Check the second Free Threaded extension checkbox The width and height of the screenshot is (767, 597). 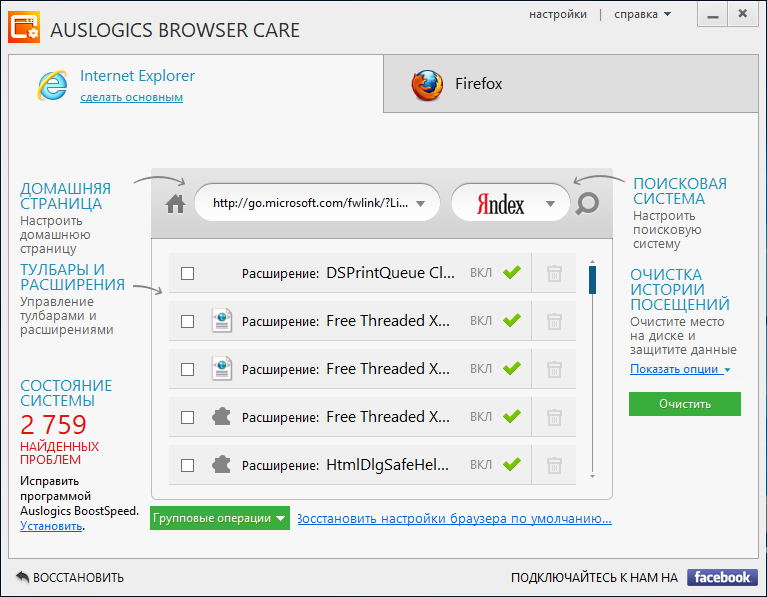click(187, 369)
